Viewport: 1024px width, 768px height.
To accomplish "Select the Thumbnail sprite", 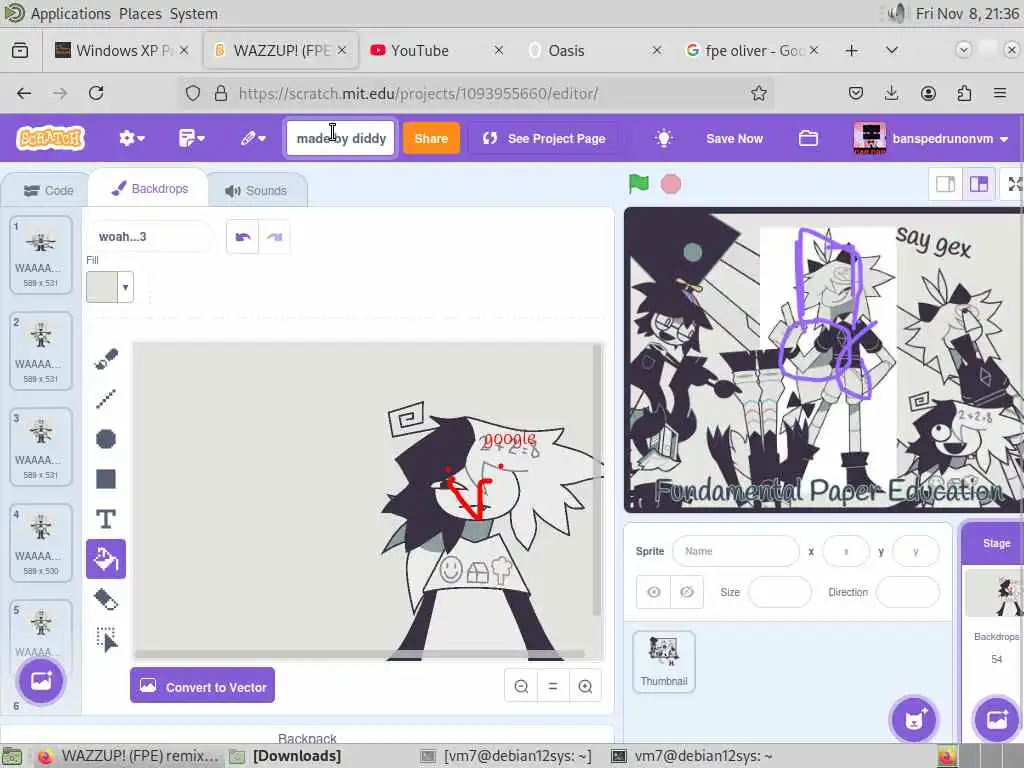I will tap(664, 662).
